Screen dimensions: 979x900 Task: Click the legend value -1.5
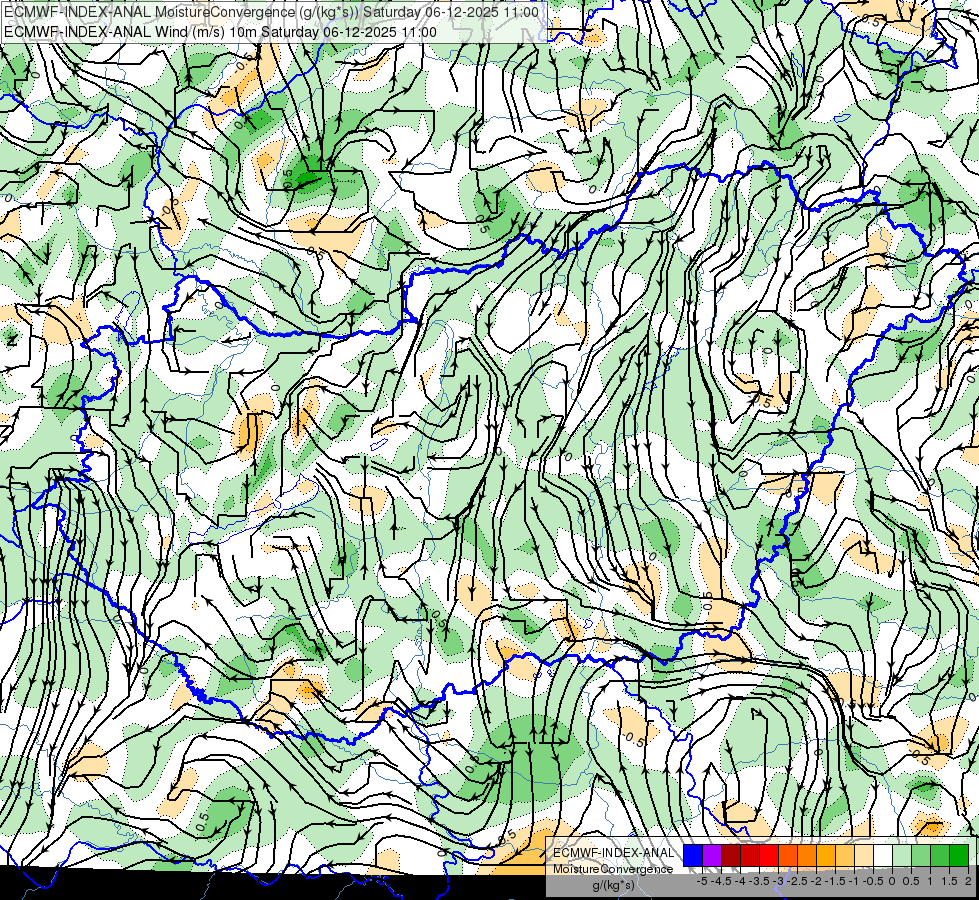click(835, 881)
